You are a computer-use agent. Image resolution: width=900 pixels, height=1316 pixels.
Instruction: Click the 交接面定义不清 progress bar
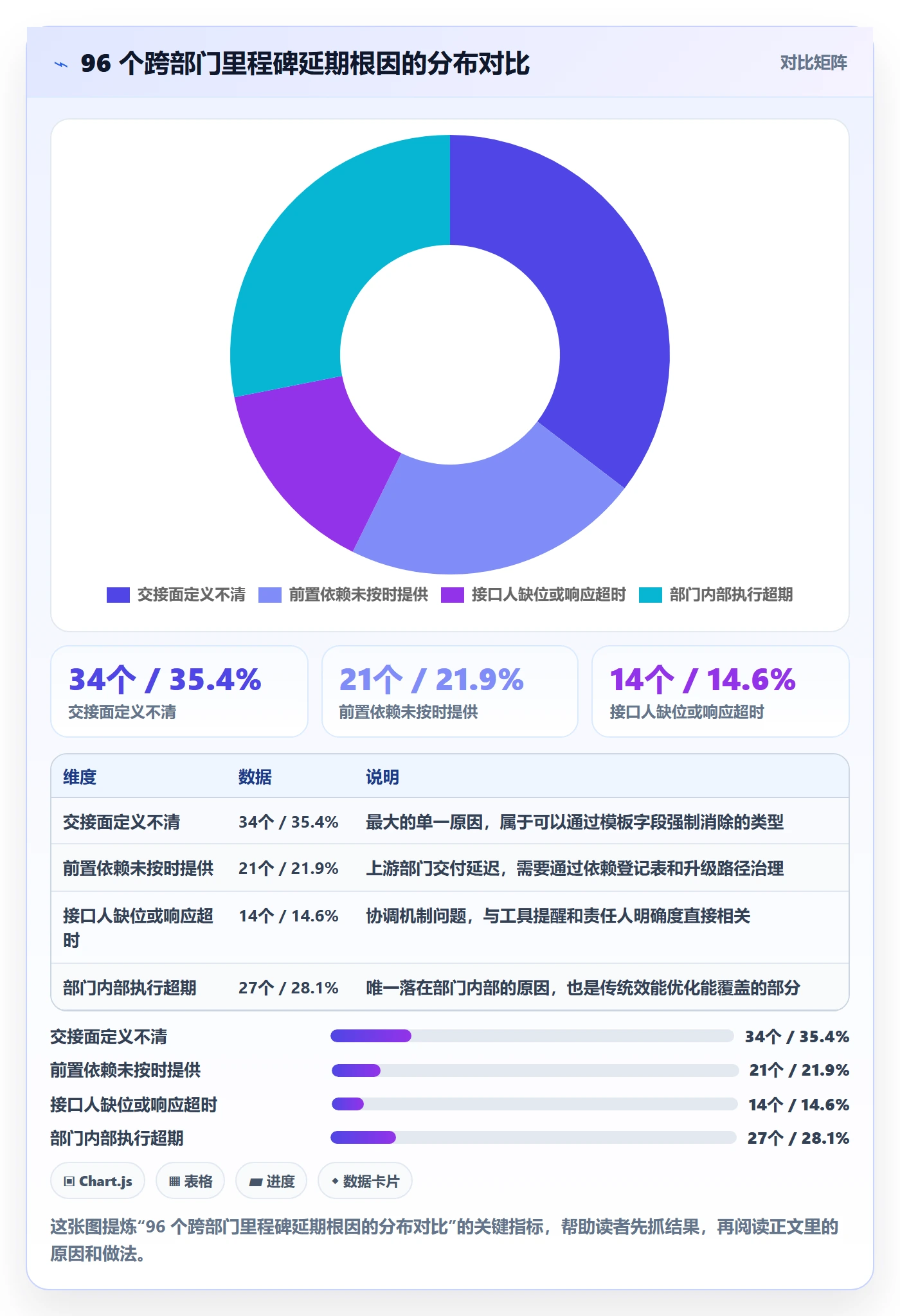532,1036
